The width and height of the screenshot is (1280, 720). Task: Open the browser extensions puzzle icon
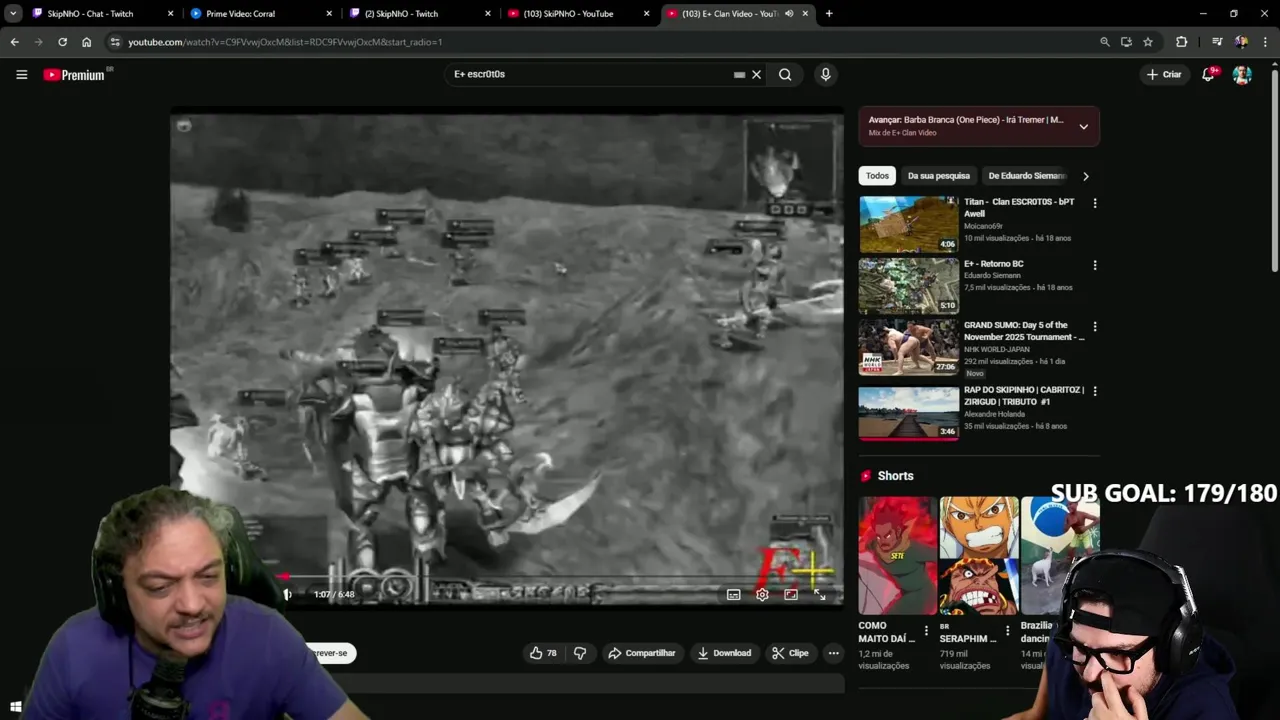point(1182,42)
